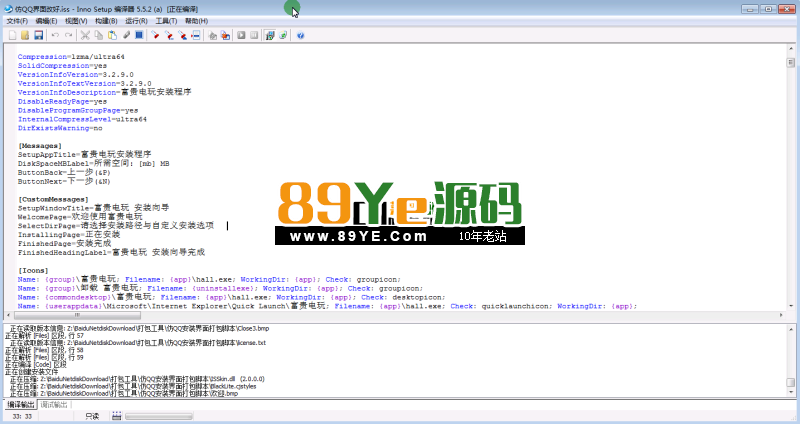
Task: Open Help via the blue question icon
Action: coord(301,35)
